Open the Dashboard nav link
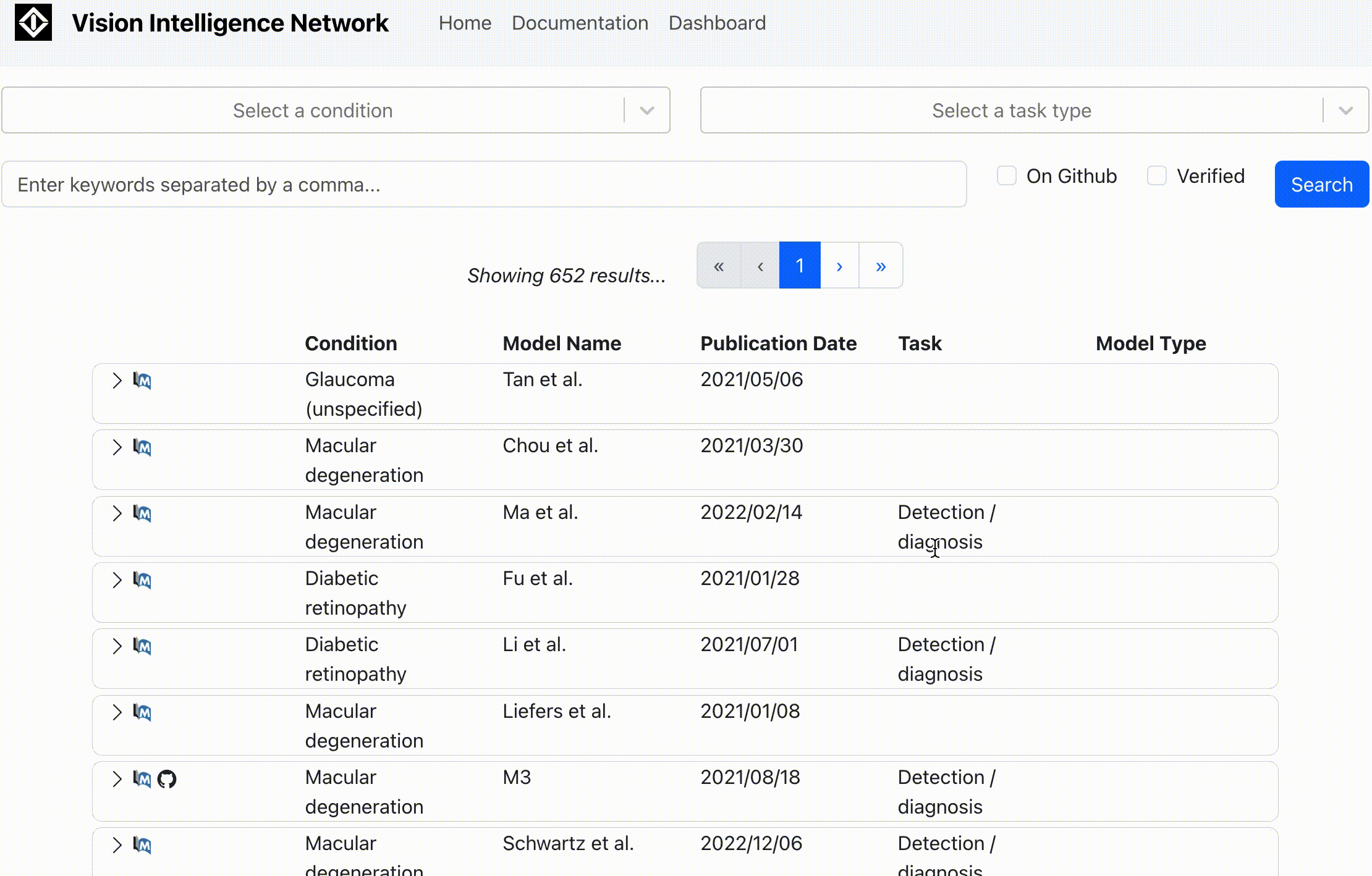This screenshot has width=1372, height=876. coord(717,23)
